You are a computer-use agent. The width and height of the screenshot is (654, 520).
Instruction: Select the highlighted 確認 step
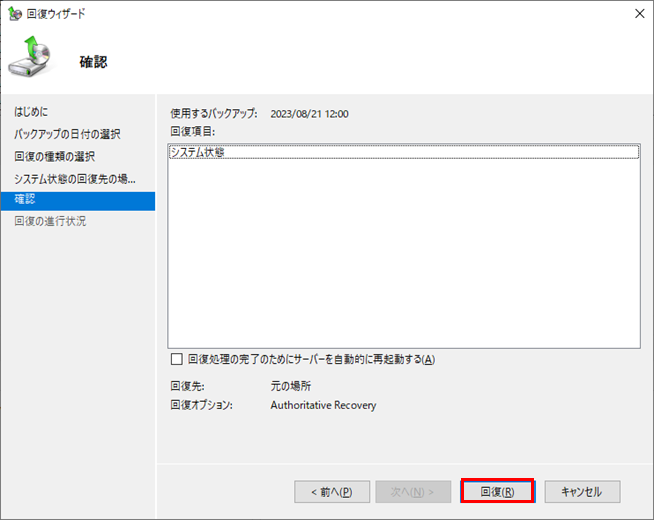(x=78, y=201)
